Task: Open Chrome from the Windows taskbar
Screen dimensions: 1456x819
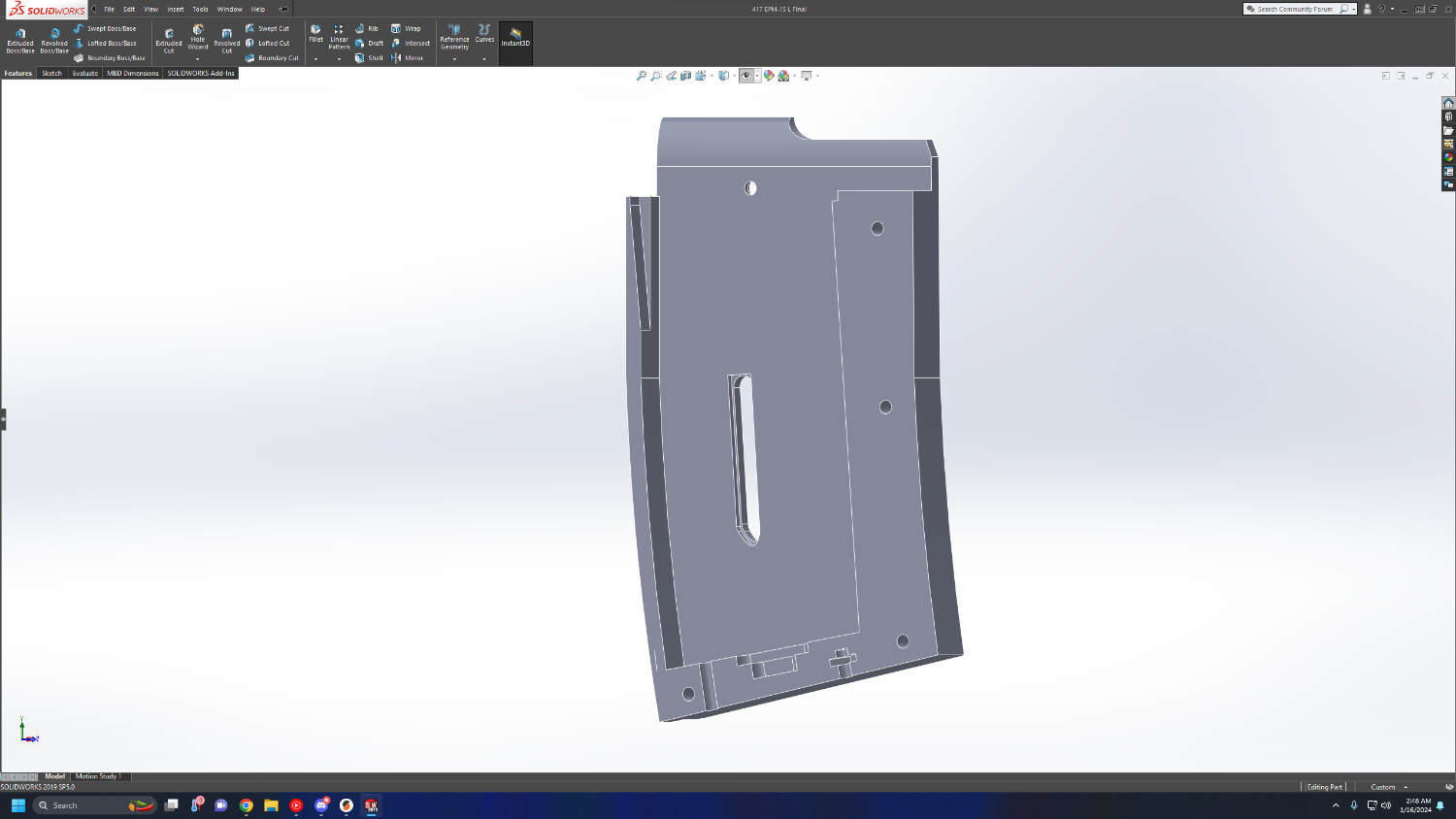Action: tap(247, 805)
